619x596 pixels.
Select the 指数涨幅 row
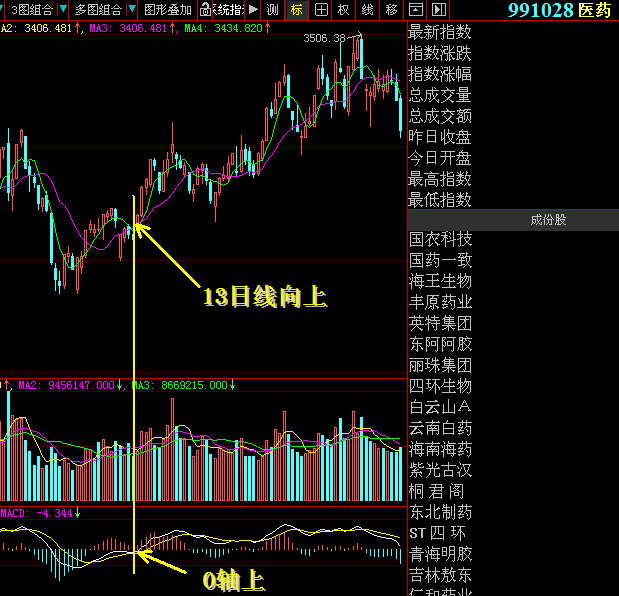[x=440, y=74]
